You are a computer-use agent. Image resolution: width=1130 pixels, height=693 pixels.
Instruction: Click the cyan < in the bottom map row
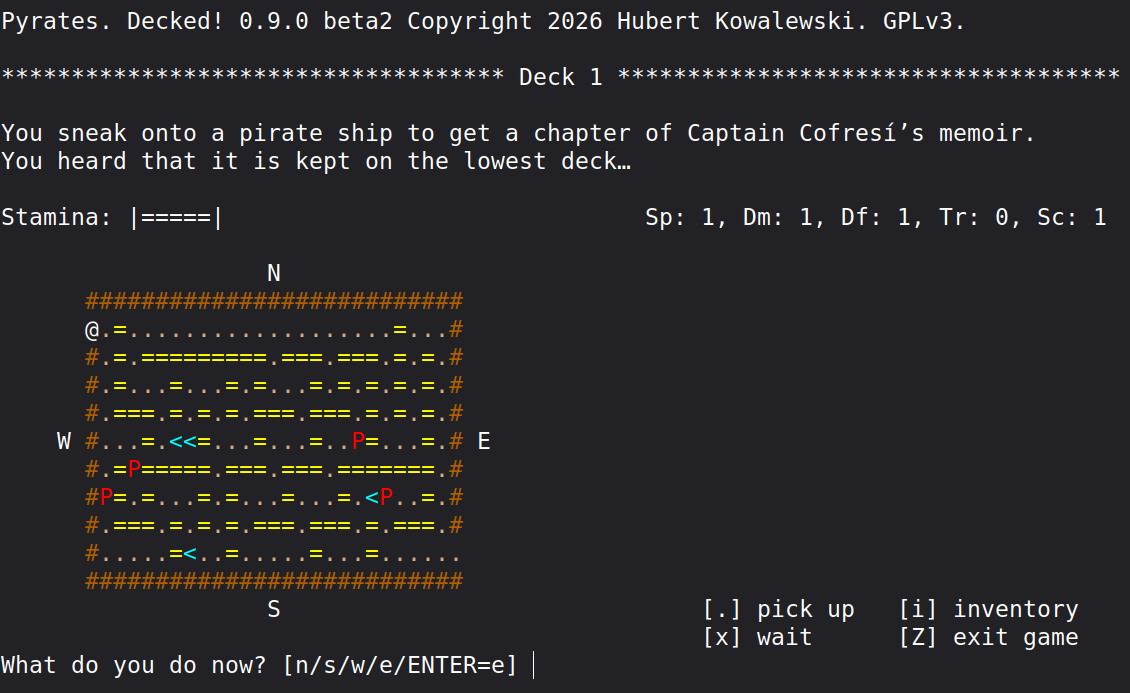click(x=190, y=553)
